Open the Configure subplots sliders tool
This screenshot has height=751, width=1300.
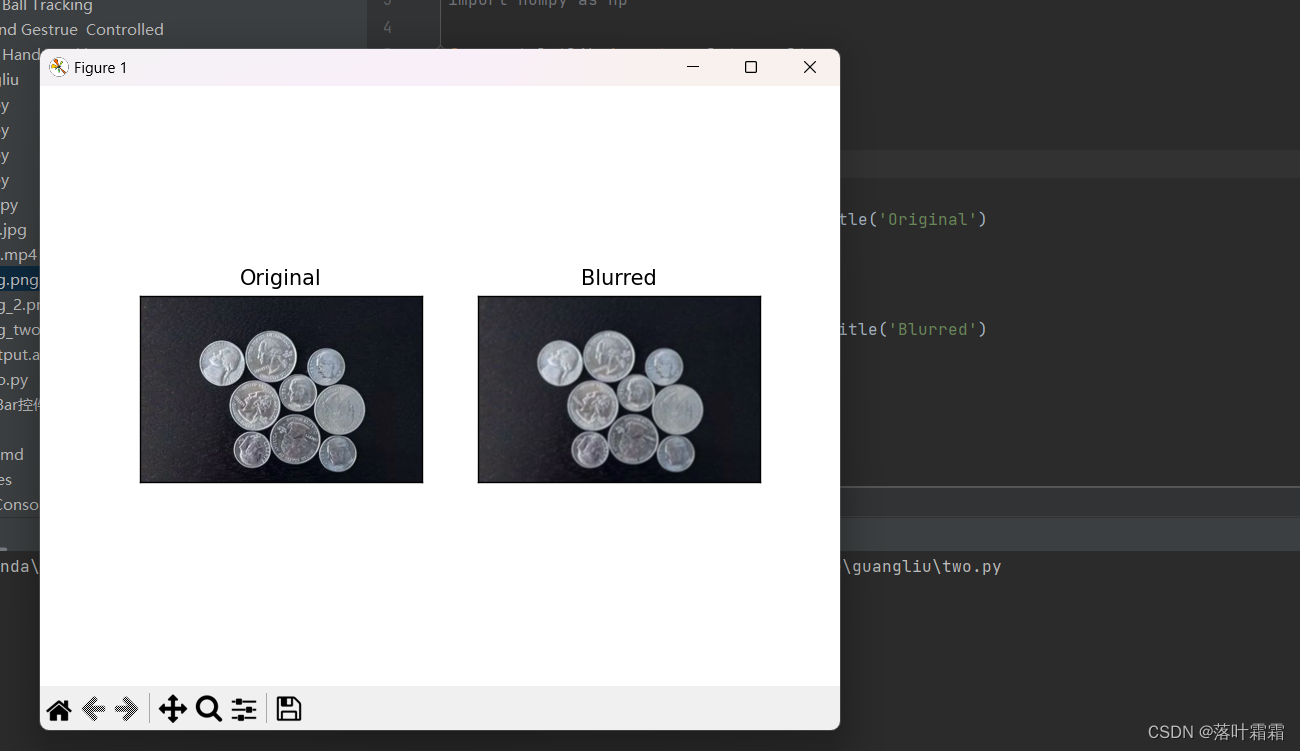tap(244, 709)
